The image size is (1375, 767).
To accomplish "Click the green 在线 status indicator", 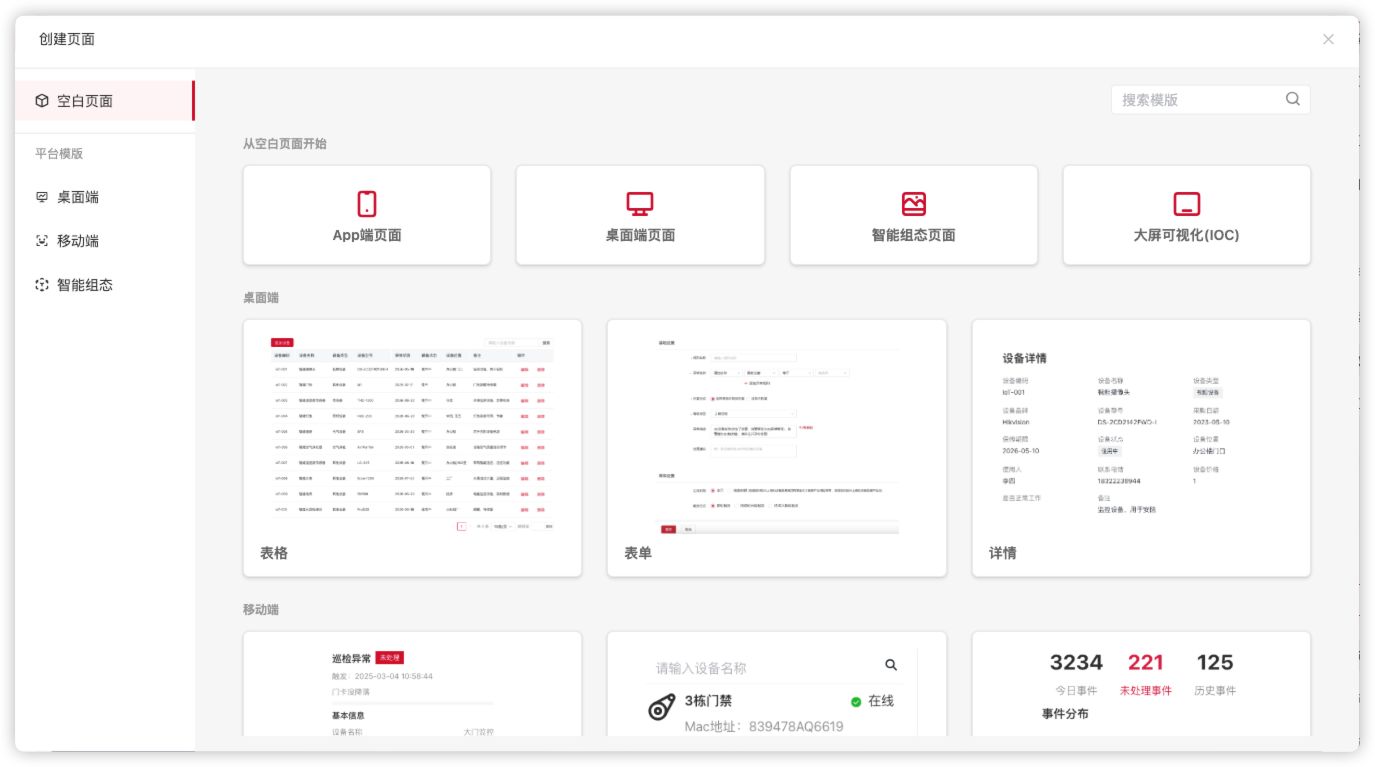I will point(855,701).
